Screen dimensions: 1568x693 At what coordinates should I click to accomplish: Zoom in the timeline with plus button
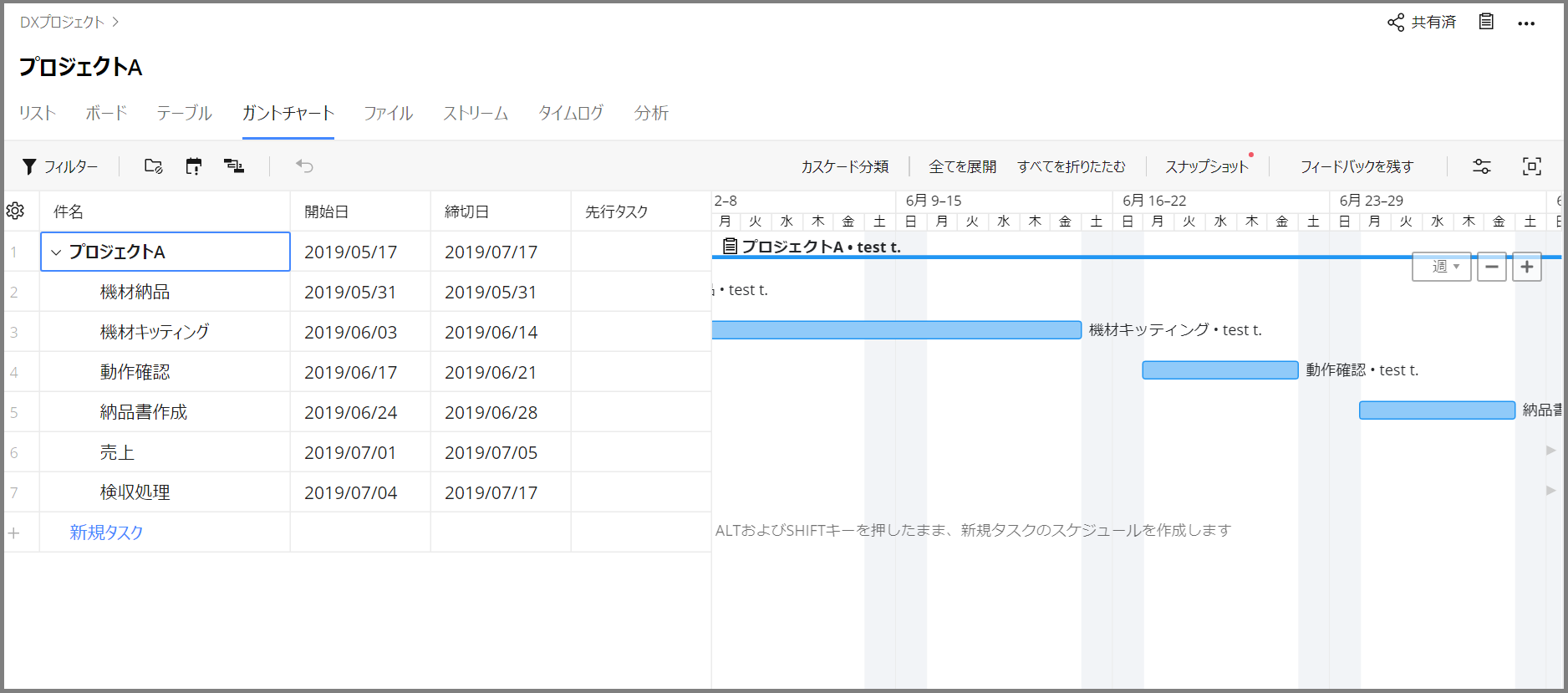point(1527,267)
